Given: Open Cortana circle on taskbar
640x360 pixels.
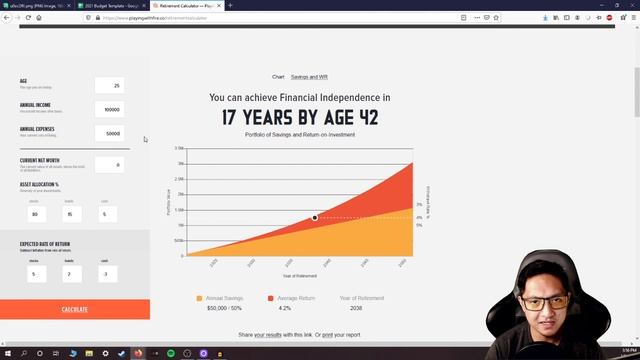Looking at the screenshot, I should point(40,353).
